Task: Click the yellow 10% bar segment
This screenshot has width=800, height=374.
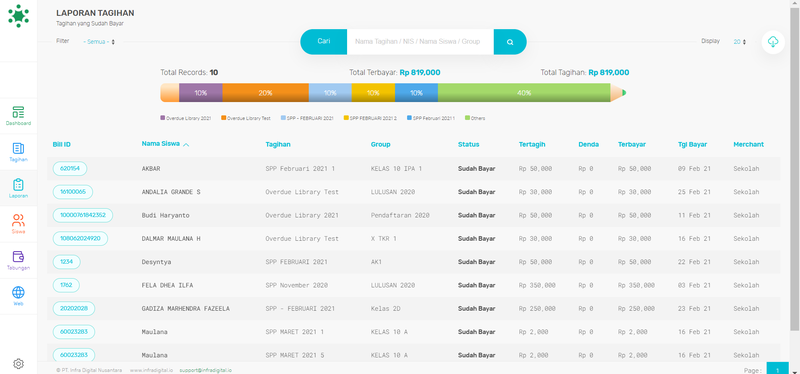Action: pos(373,93)
